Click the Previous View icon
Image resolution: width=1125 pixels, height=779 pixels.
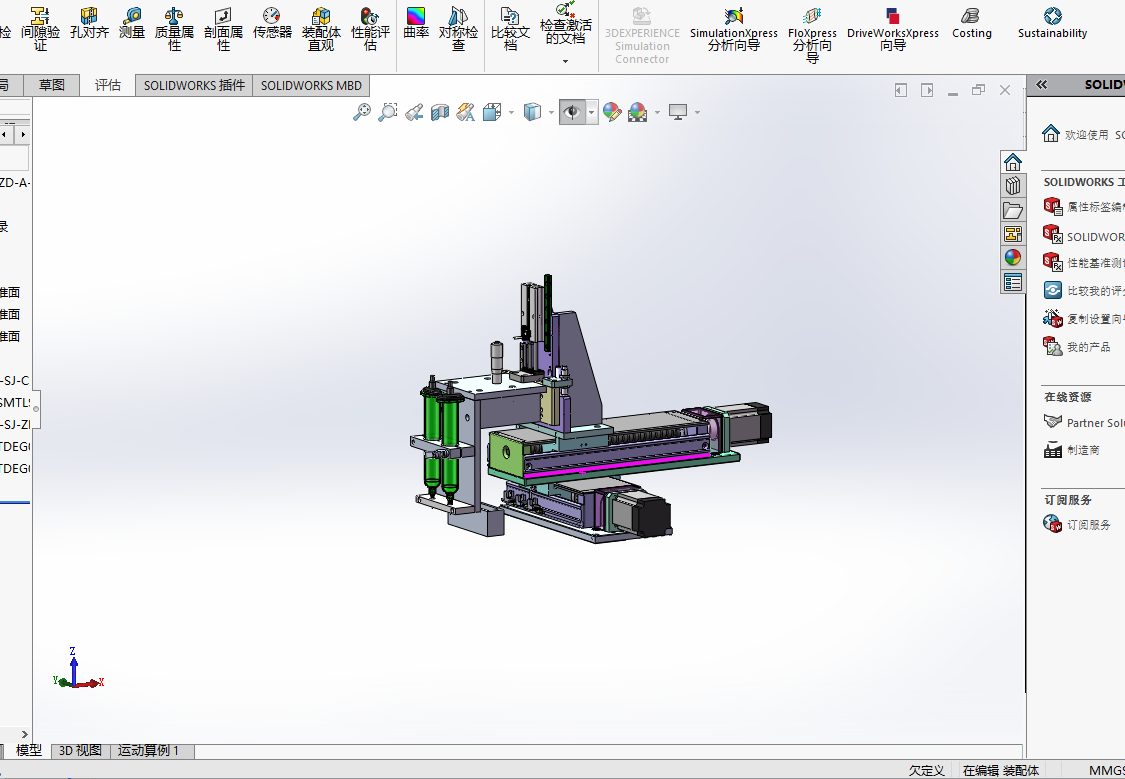(x=414, y=112)
